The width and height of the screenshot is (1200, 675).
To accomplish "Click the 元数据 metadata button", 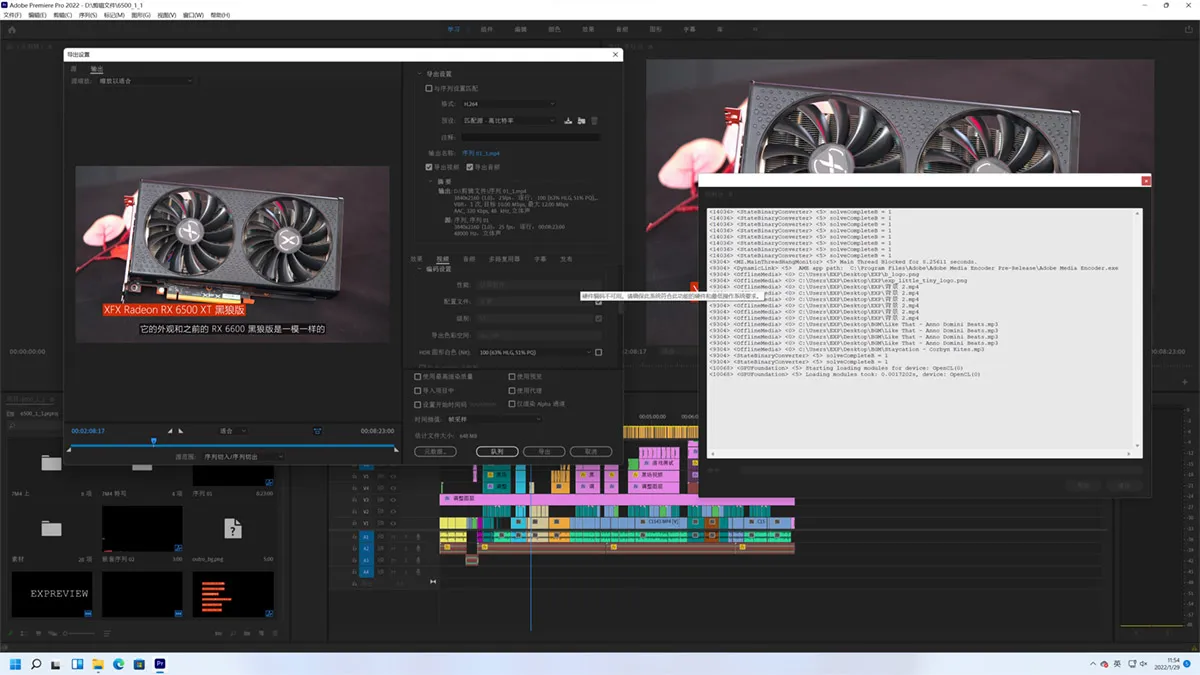I will (435, 452).
